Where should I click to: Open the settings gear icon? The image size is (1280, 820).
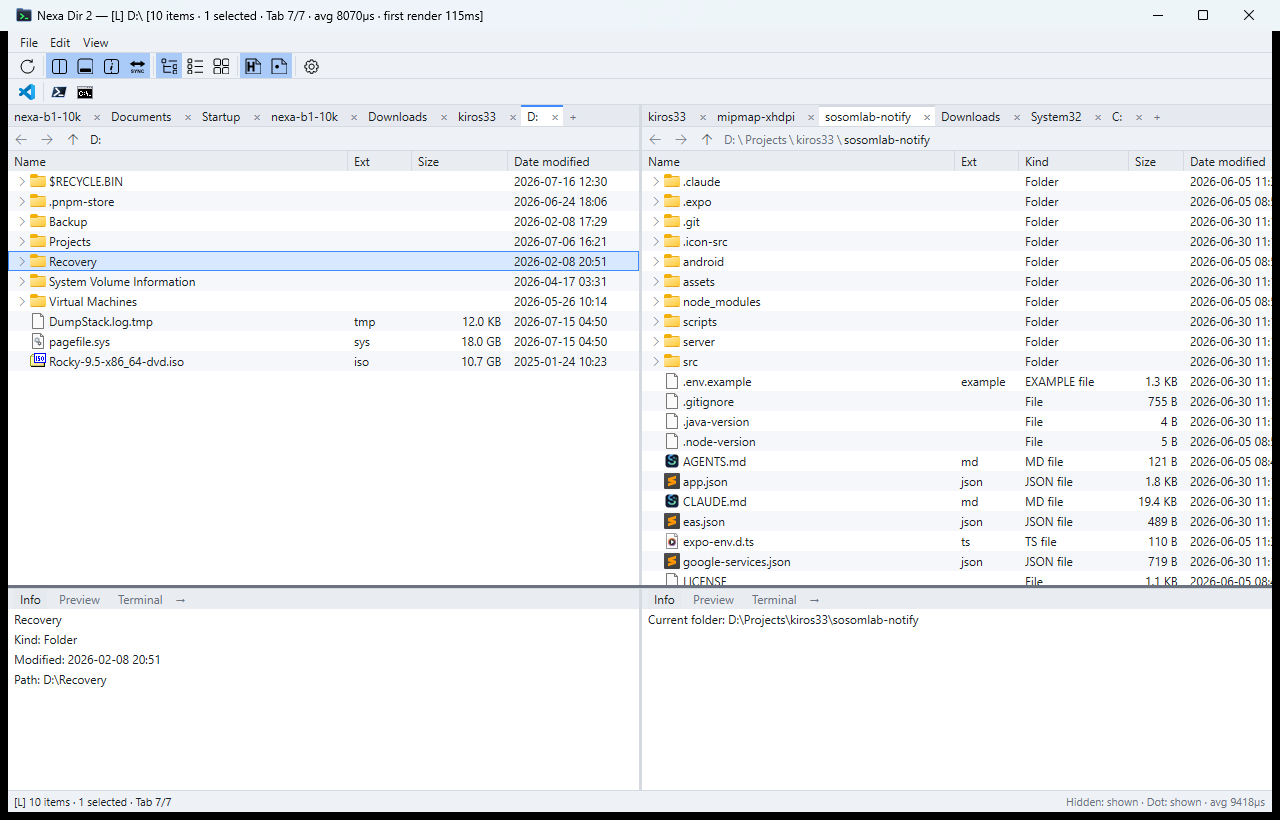(x=311, y=67)
